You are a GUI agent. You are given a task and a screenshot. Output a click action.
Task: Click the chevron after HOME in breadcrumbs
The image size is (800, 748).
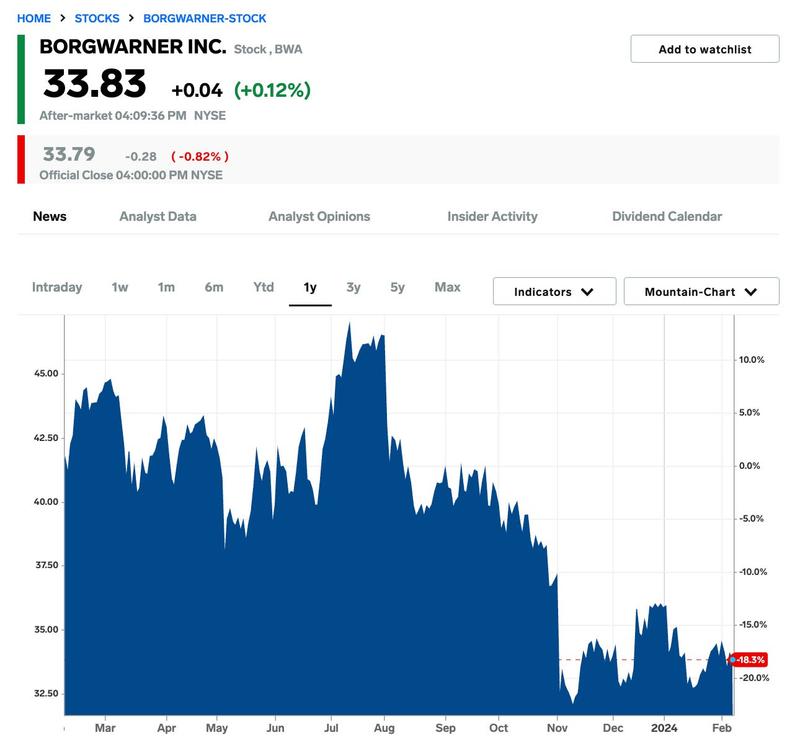[x=63, y=18]
